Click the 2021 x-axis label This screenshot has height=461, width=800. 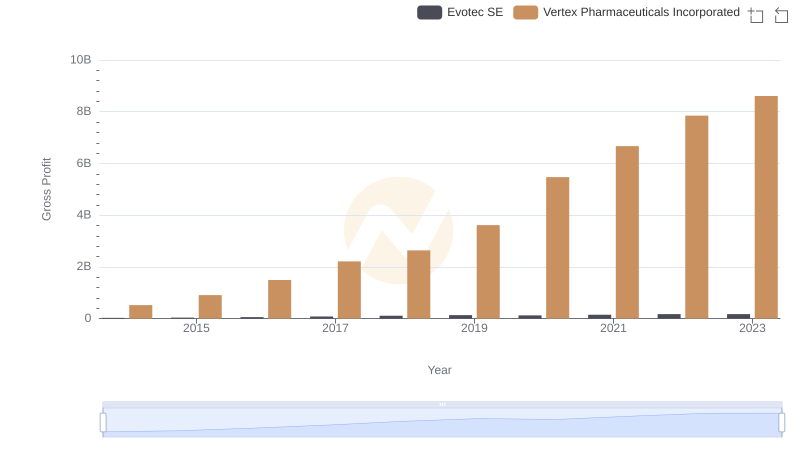[613, 328]
